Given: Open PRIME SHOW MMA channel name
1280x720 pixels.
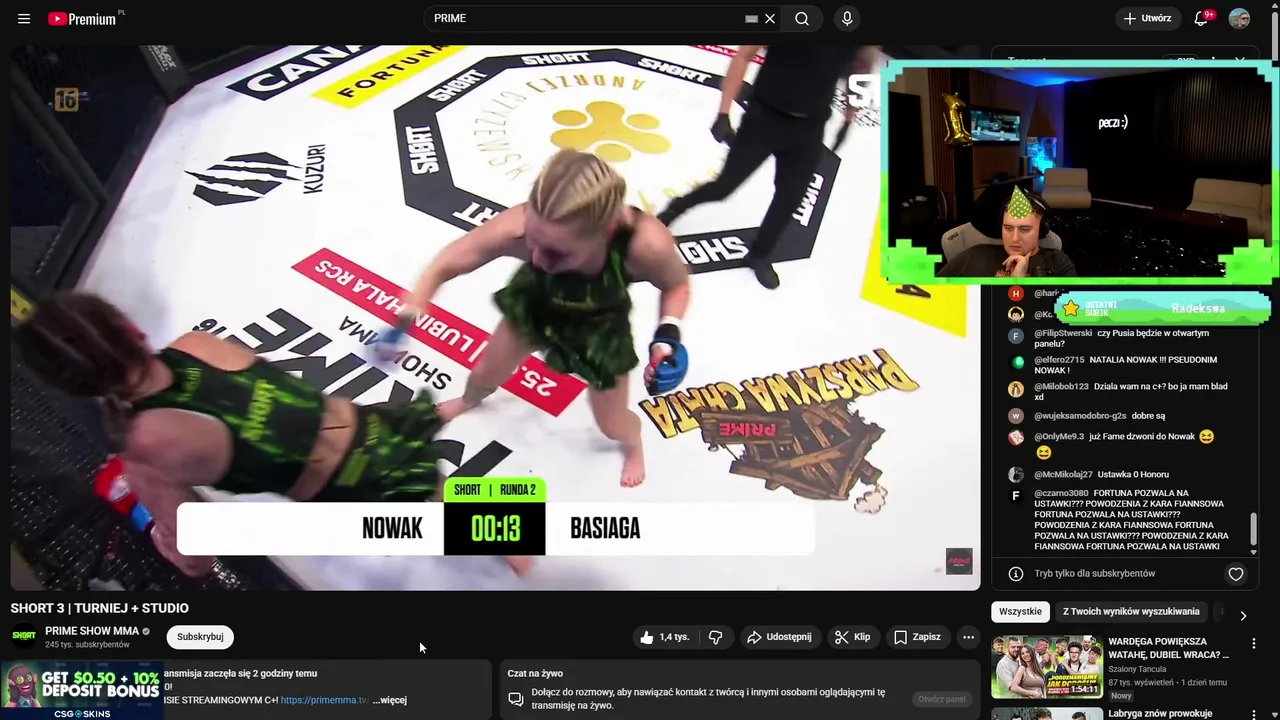Looking at the screenshot, I should pyautogui.click(x=92, y=631).
